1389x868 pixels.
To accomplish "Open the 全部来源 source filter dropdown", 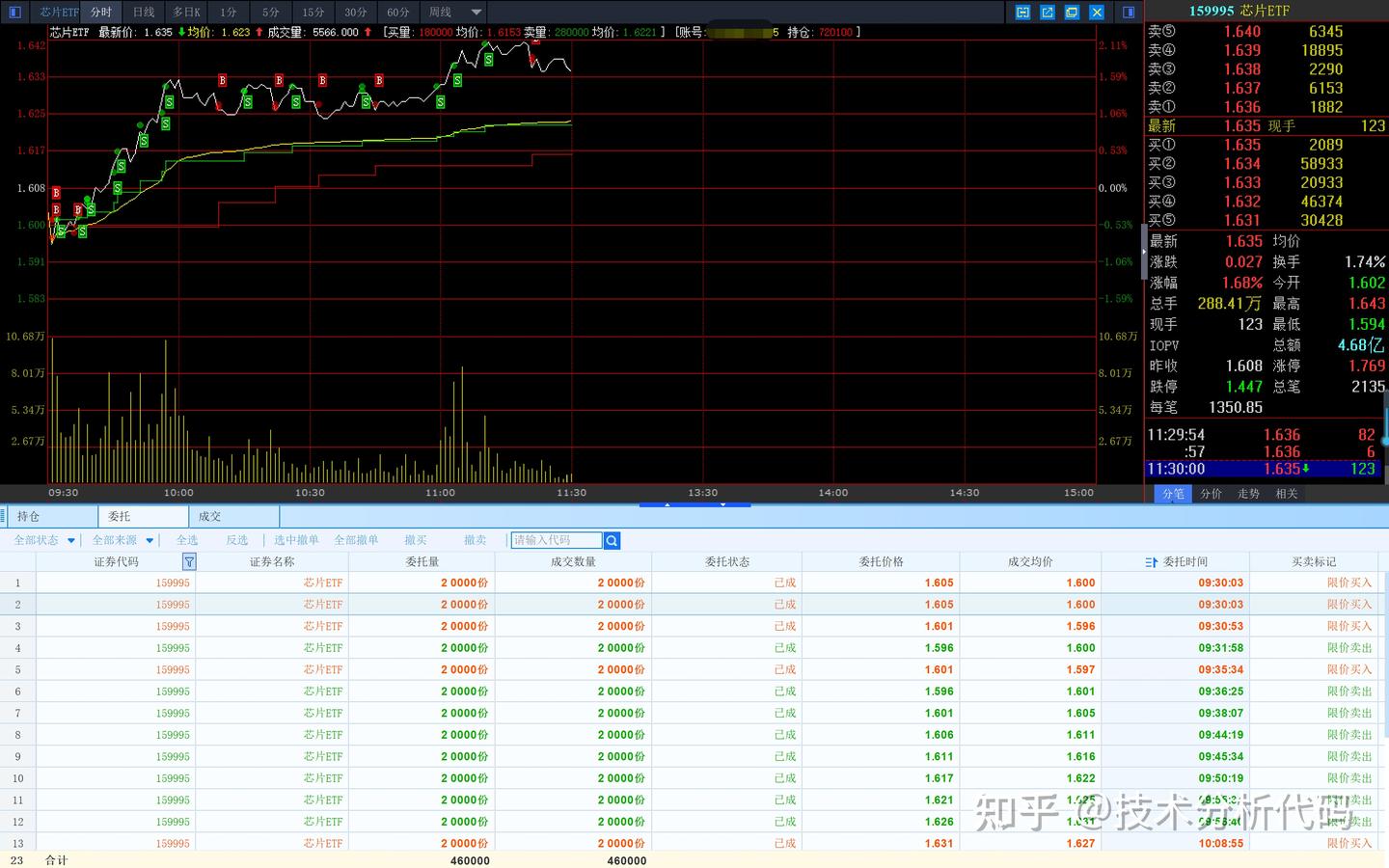I will pyautogui.click(x=123, y=540).
